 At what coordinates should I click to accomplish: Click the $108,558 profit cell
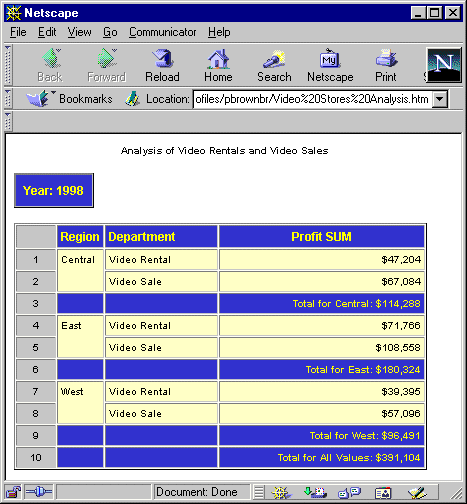point(322,347)
